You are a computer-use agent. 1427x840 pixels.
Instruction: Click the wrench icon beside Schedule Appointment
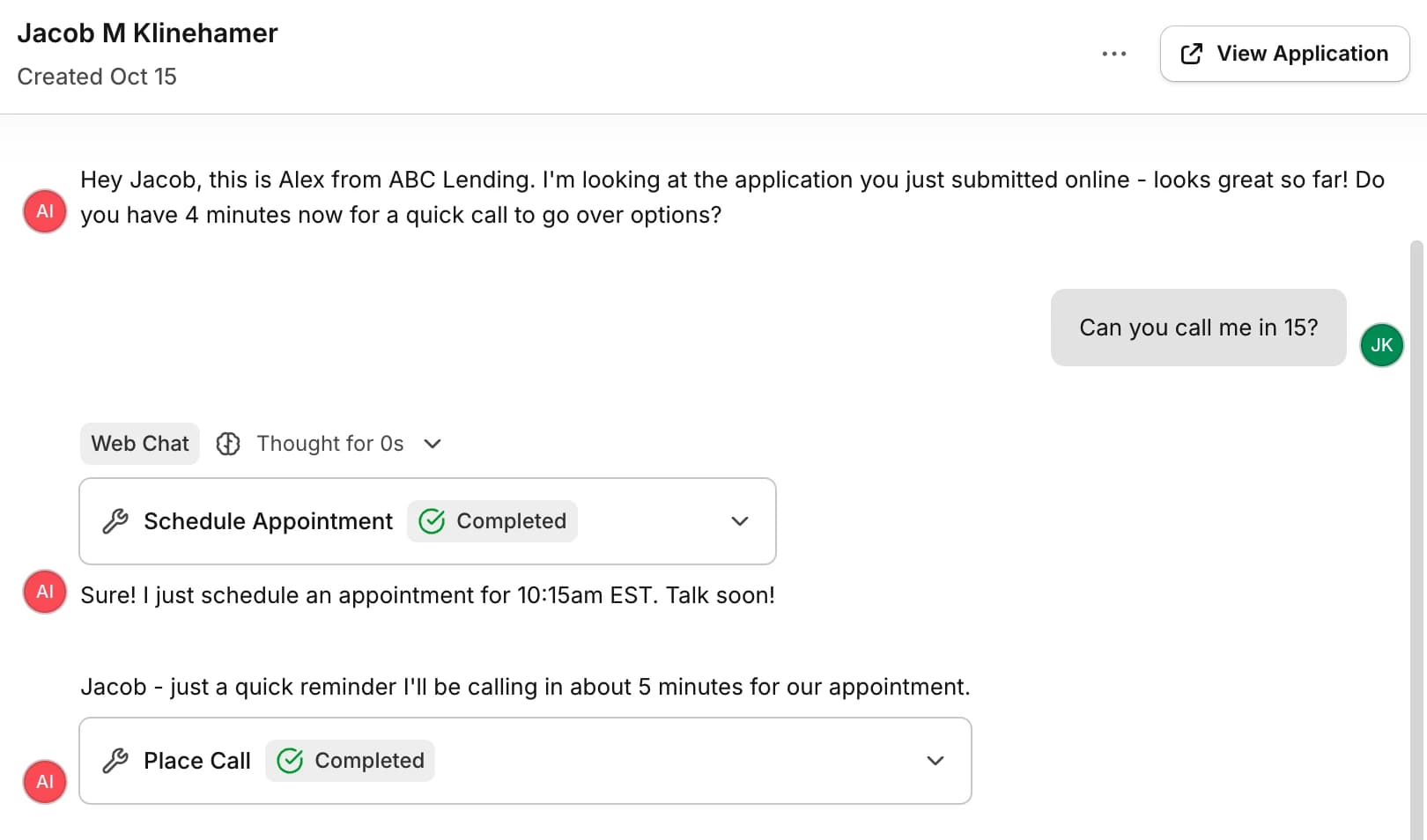[x=115, y=521]
